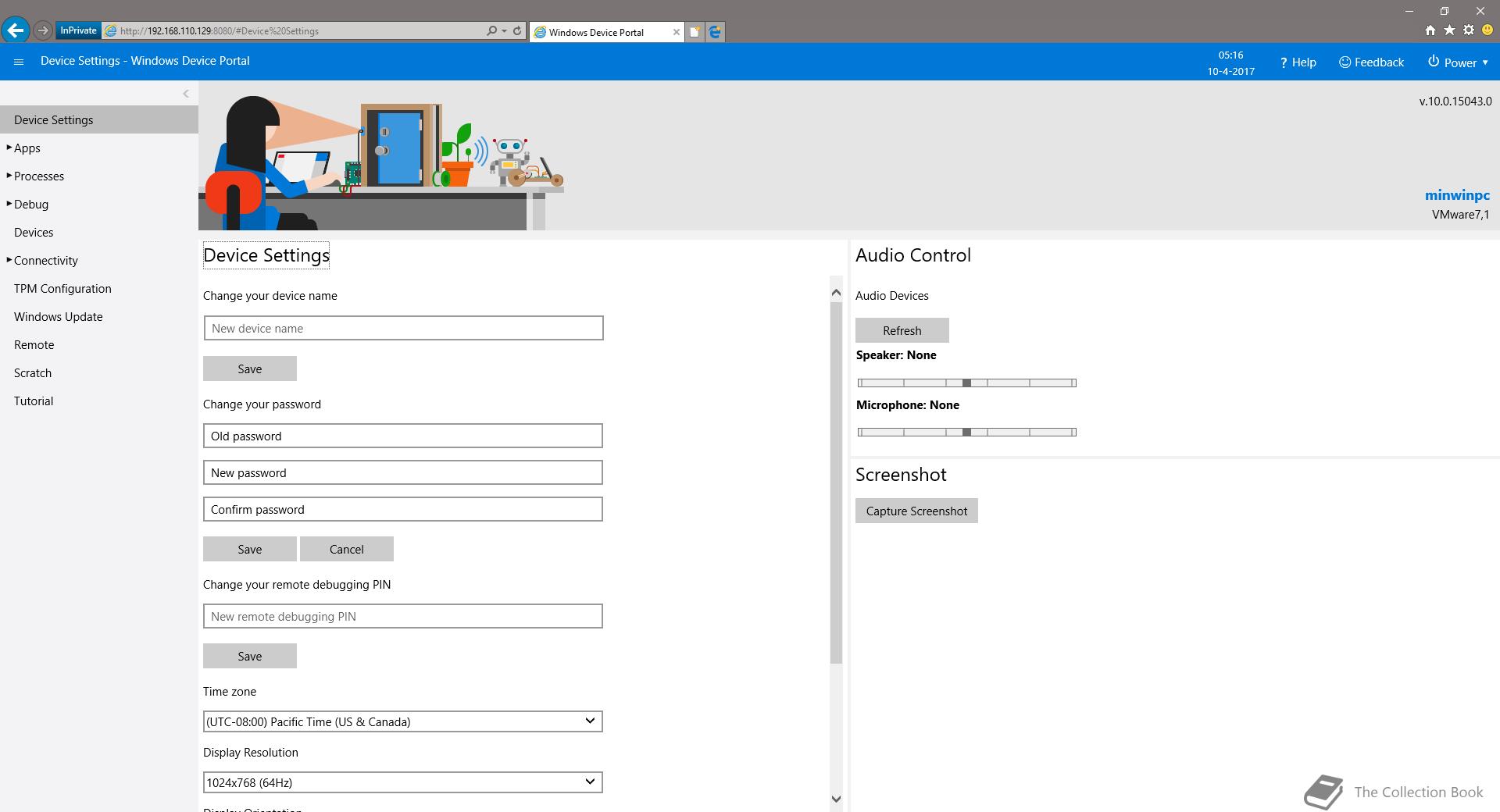The width and height of the screenshot is (1500, 812).
Task: Go back with browser back arrow
Action: pyautogui.click(x=15, y=30)
